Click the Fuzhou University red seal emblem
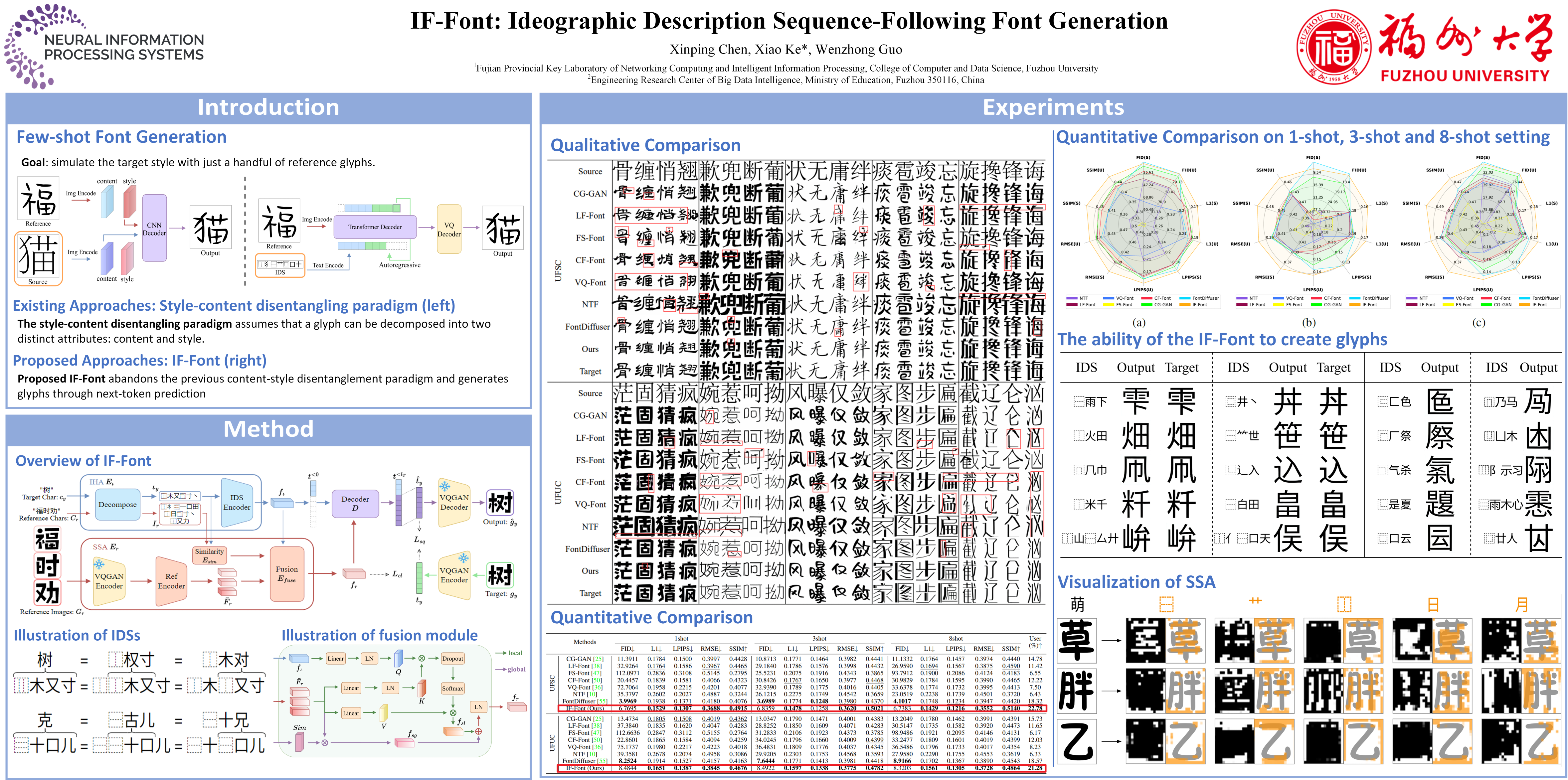 [x=1334, y=46]
